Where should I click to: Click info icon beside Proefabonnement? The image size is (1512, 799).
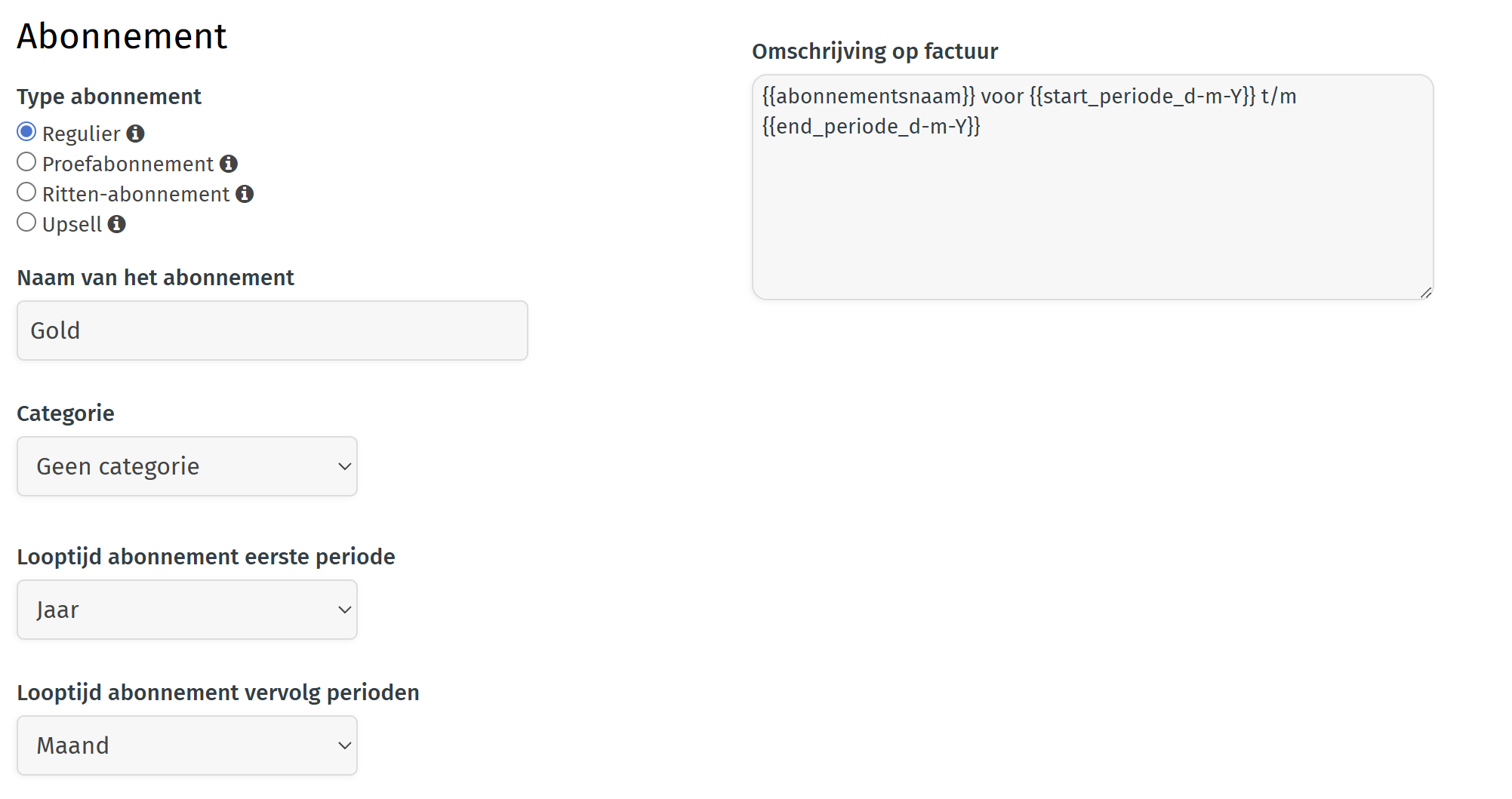(x=229, y=164)
